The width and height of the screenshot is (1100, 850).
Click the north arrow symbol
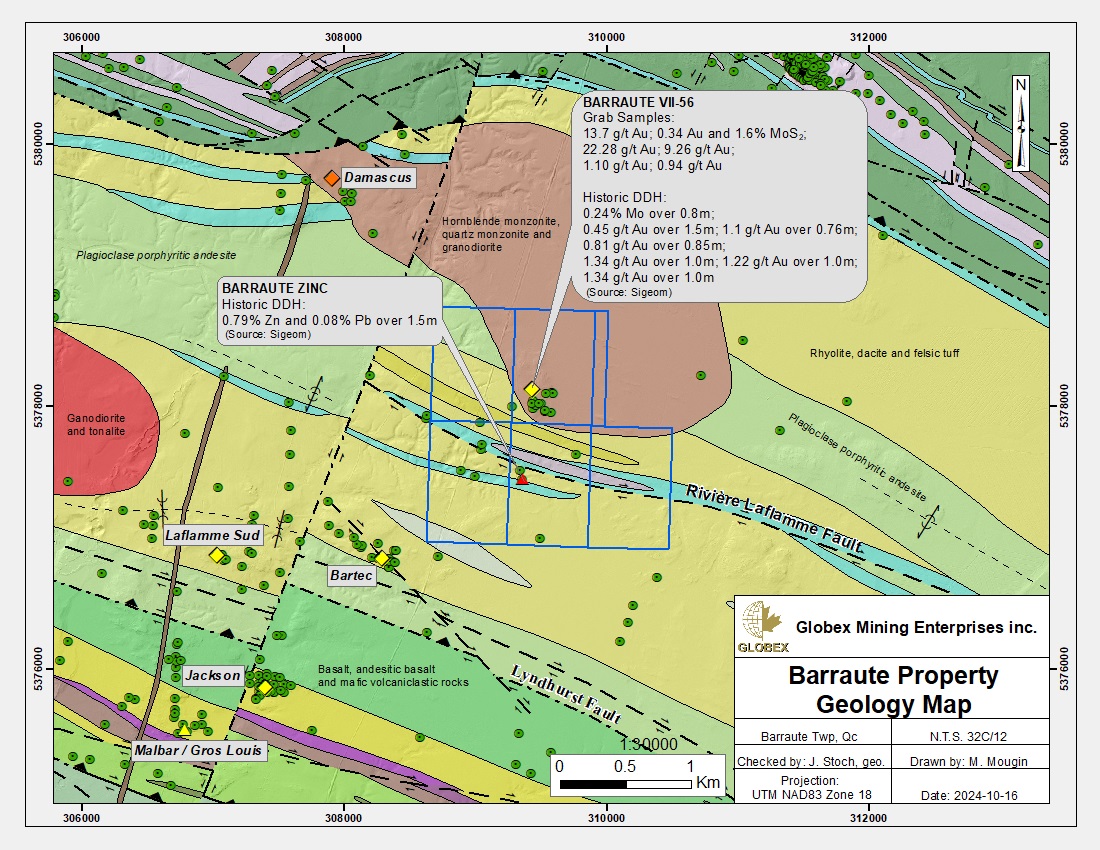[x=1020, y=124]
